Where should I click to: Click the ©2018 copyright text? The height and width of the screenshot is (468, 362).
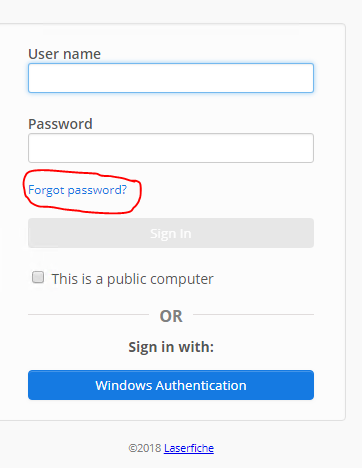145,448
